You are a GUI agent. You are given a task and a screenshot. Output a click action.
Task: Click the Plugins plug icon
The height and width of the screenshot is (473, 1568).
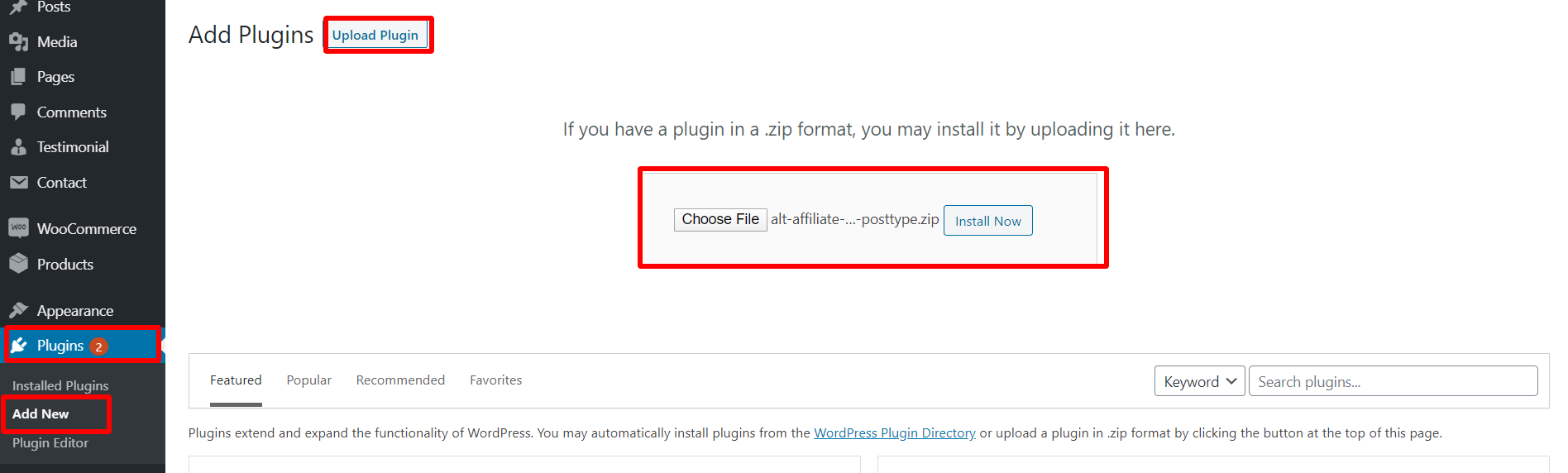(19, 346)
